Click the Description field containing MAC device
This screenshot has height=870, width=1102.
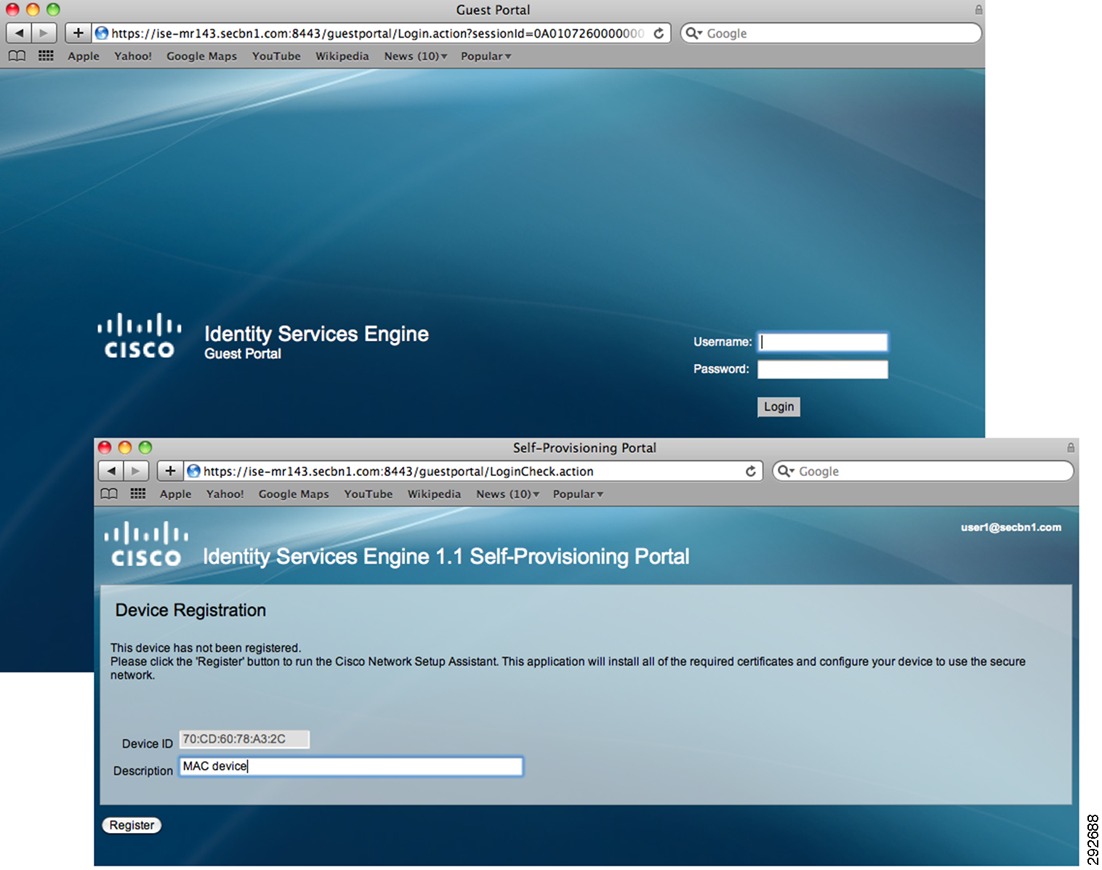351,766
